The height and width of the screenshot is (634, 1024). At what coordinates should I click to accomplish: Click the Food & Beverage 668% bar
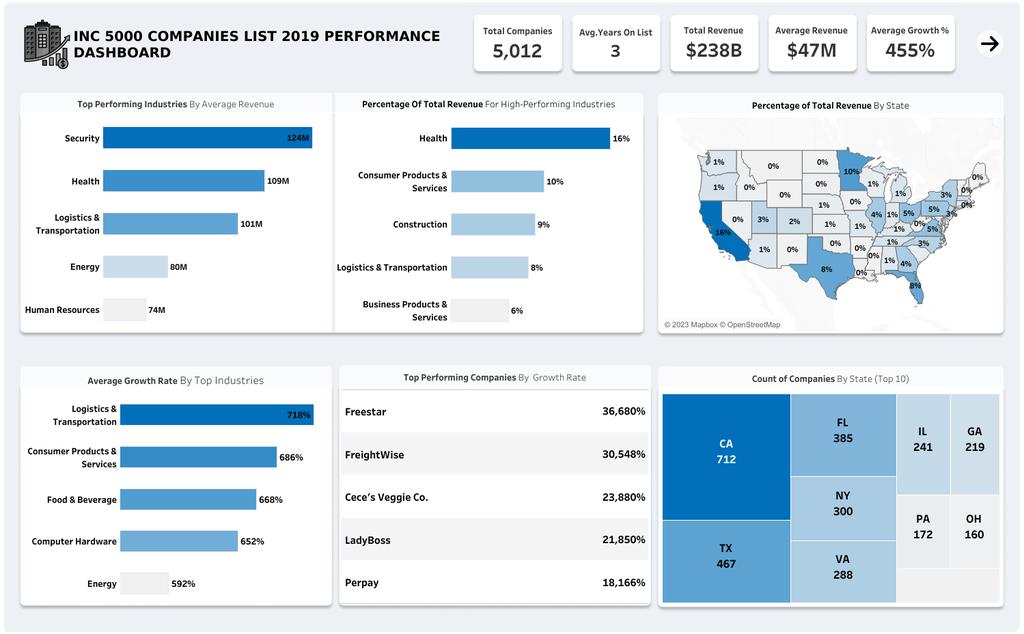coord(188,499)
